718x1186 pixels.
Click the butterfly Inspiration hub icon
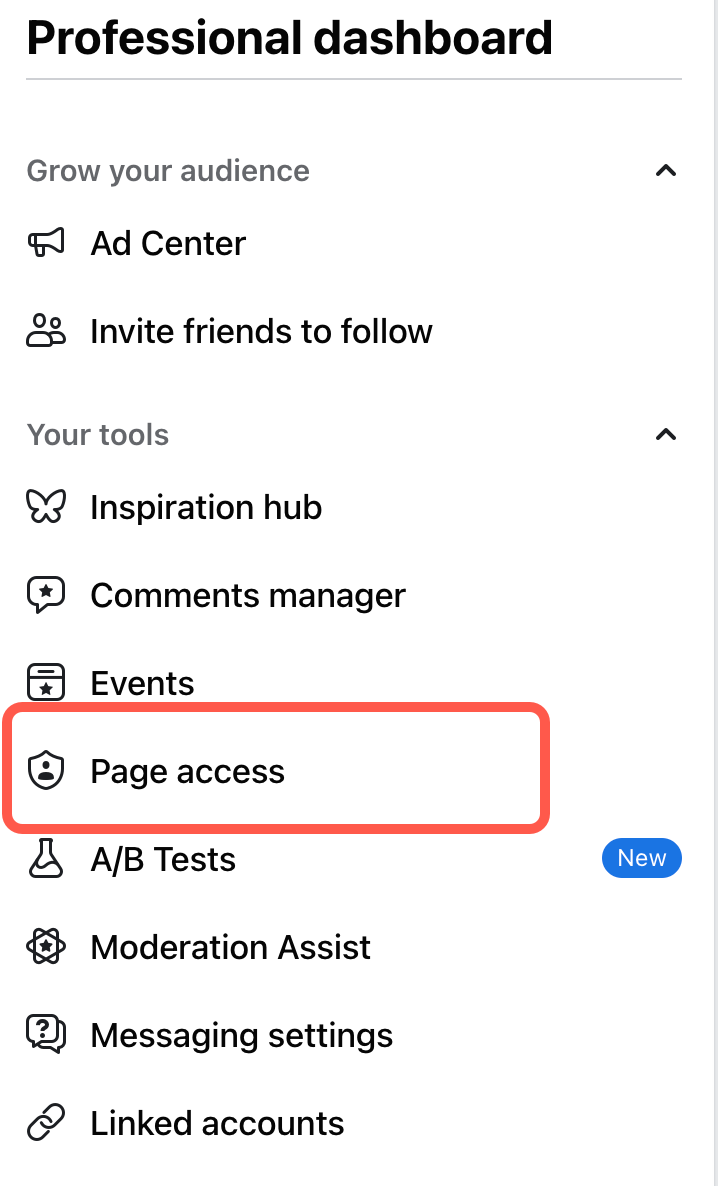(46, 507)
